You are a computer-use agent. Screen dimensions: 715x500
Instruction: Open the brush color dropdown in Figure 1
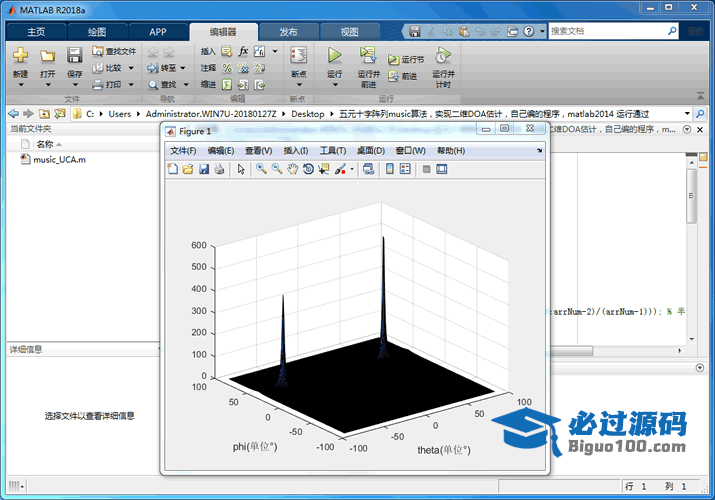352,169
